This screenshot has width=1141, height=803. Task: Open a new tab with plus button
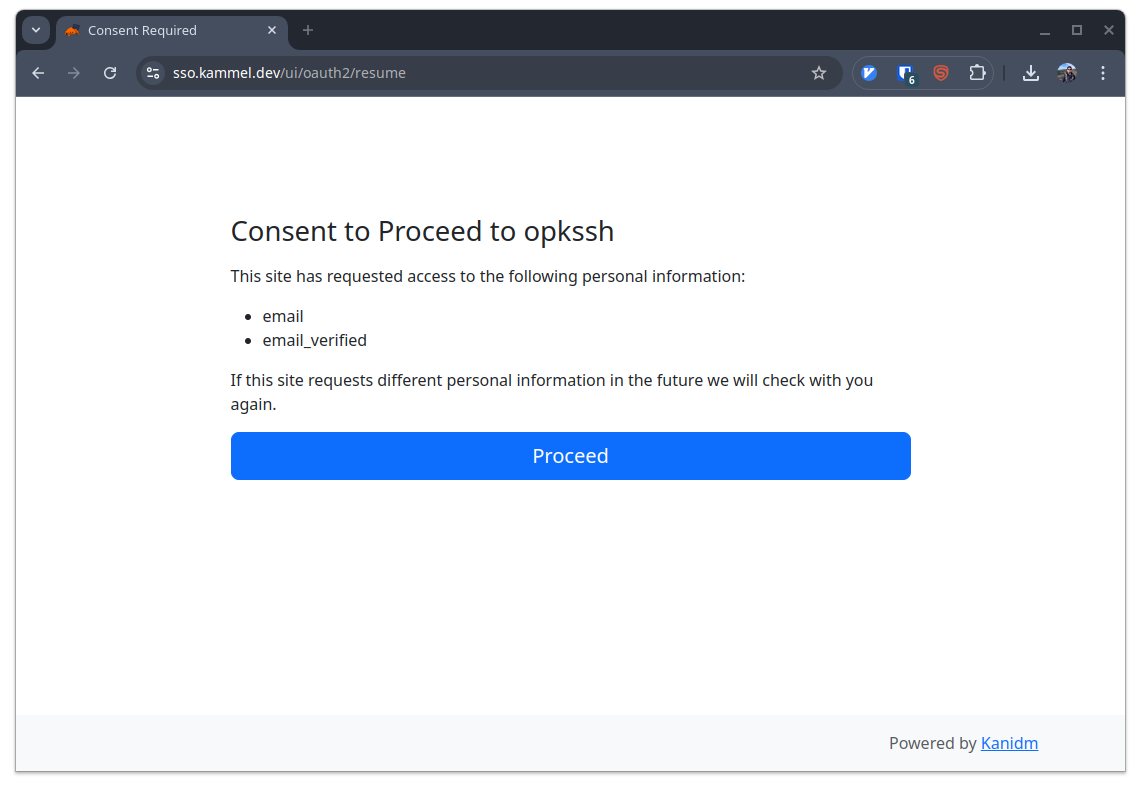pos(308,31)
